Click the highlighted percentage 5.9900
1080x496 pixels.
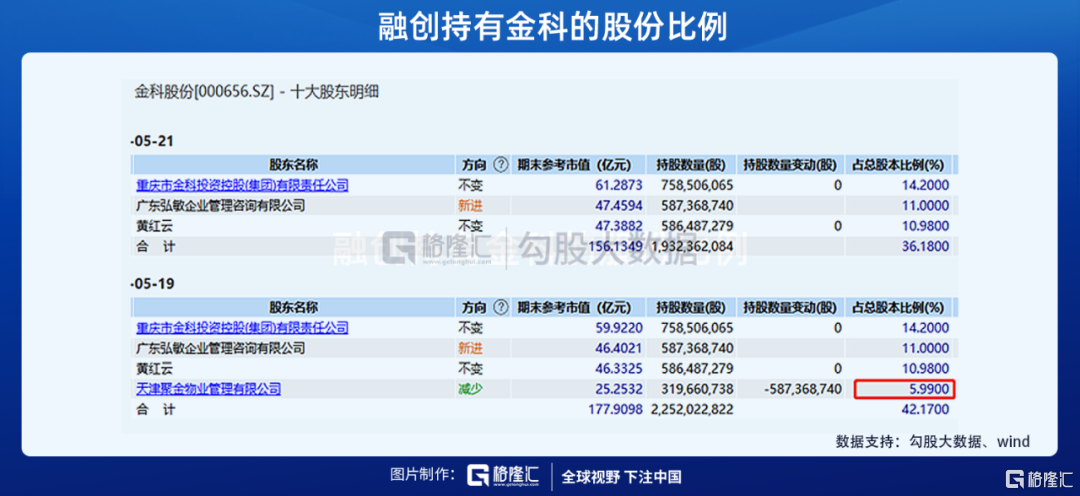(x=930, y=390)
